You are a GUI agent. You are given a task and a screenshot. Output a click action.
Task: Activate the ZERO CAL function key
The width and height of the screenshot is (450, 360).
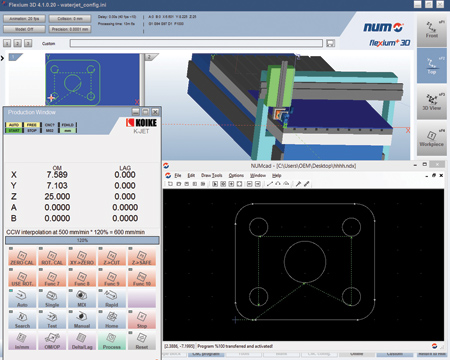[x=22, y=257]
